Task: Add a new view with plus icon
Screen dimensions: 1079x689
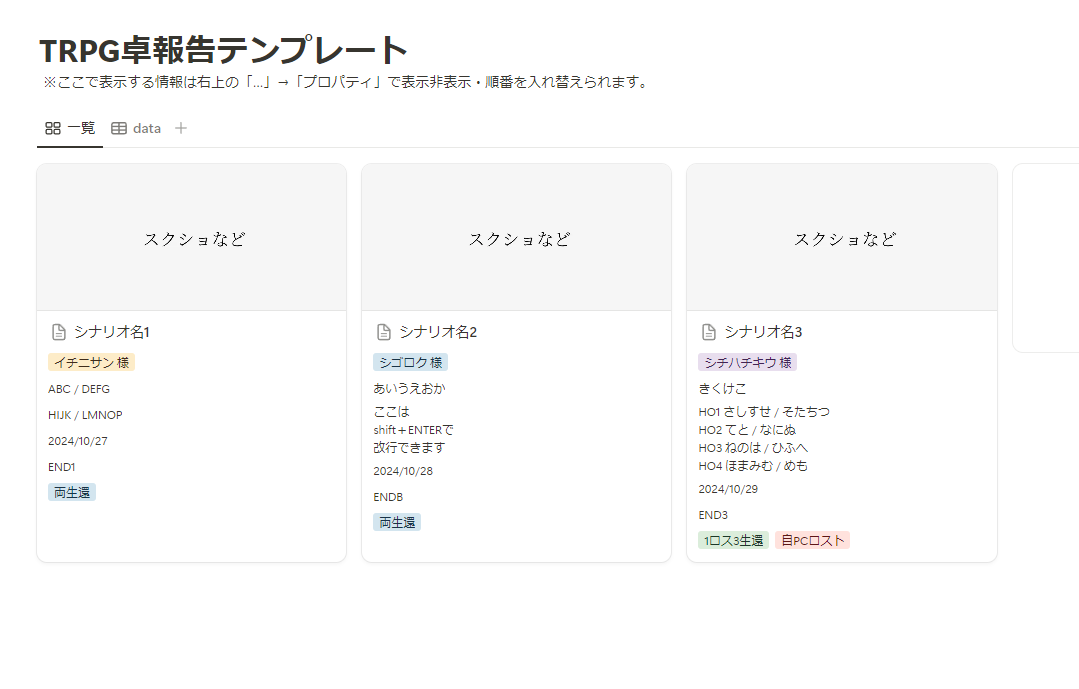Action: 181,128
